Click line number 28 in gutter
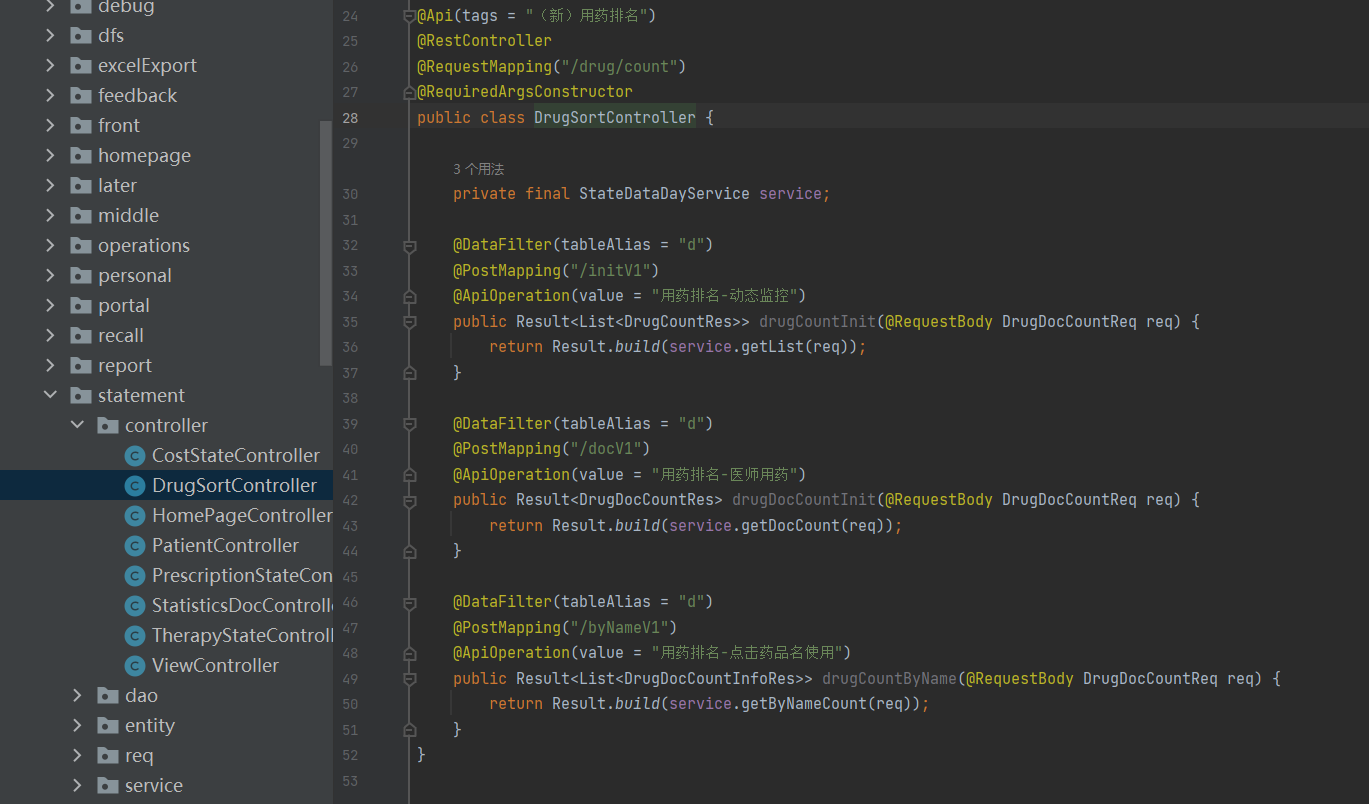Image resolution: width=1369 pixels, height=804 pixels. click(x=349, y=118)
